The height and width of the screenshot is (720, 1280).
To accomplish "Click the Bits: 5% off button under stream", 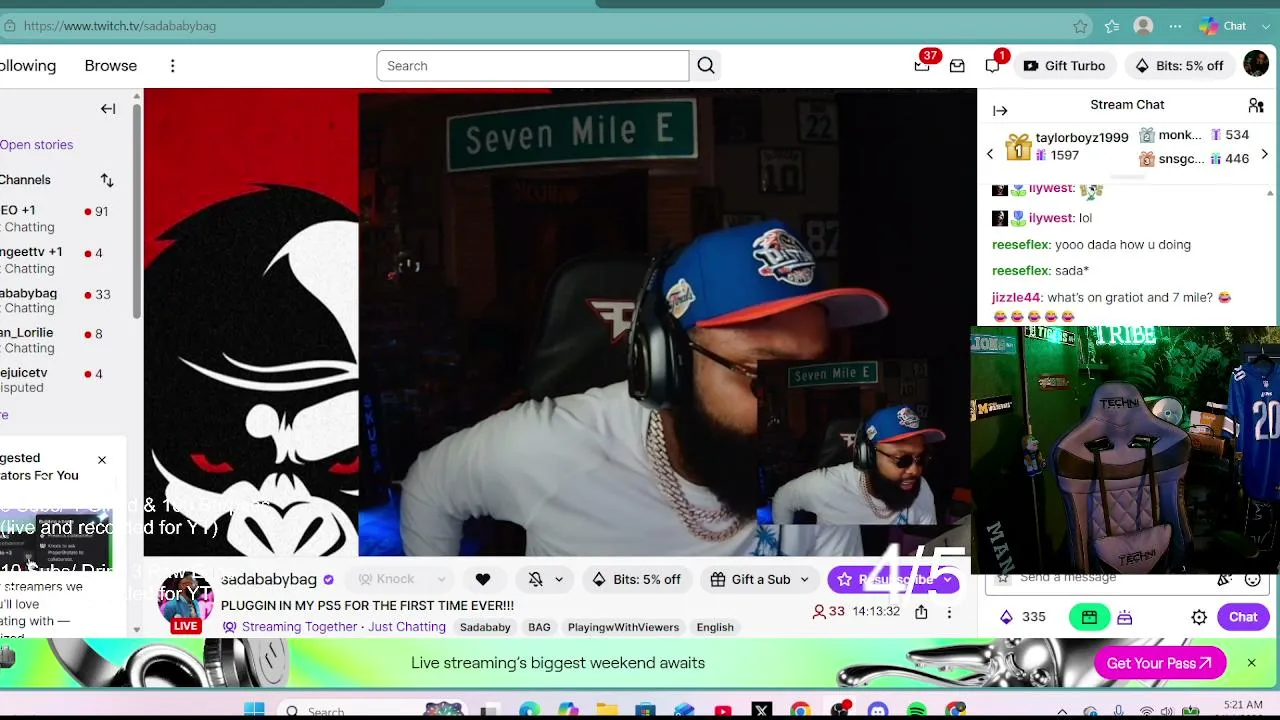I will [637, 579].
